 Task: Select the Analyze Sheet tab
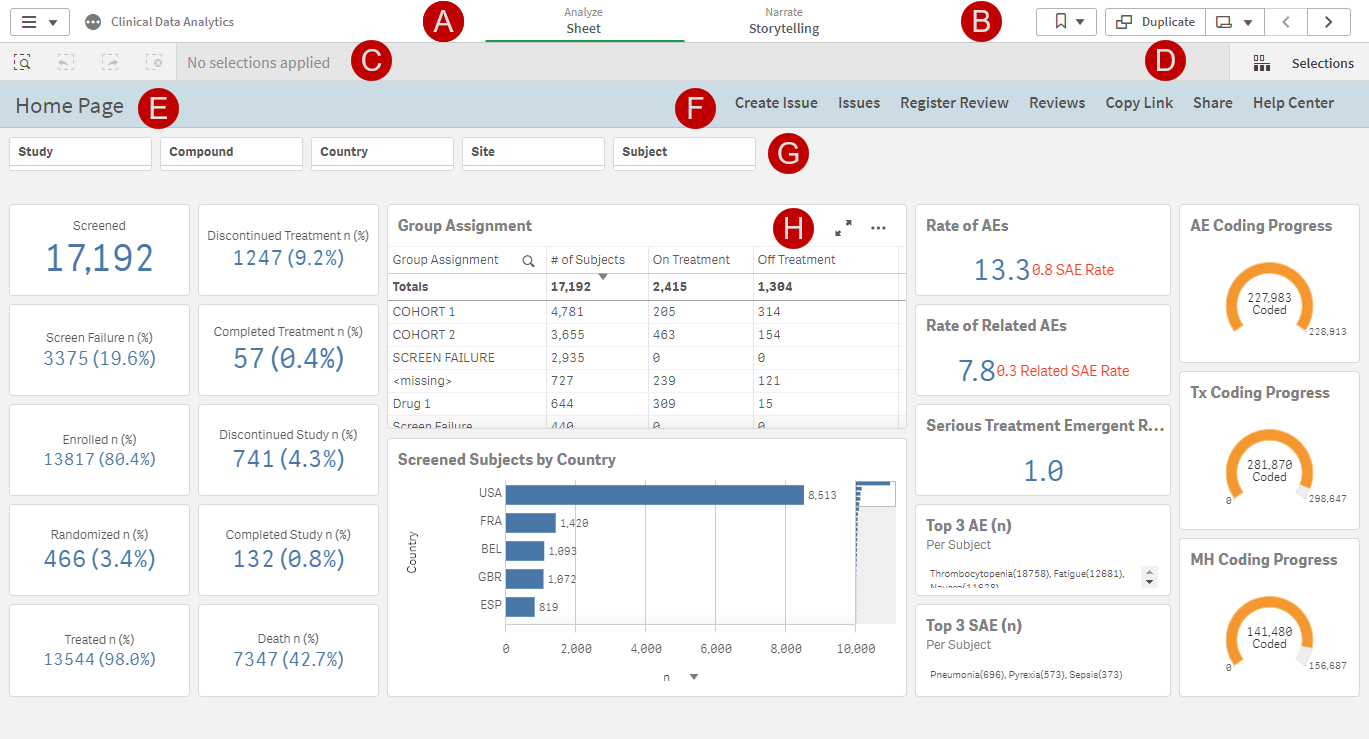584,21
